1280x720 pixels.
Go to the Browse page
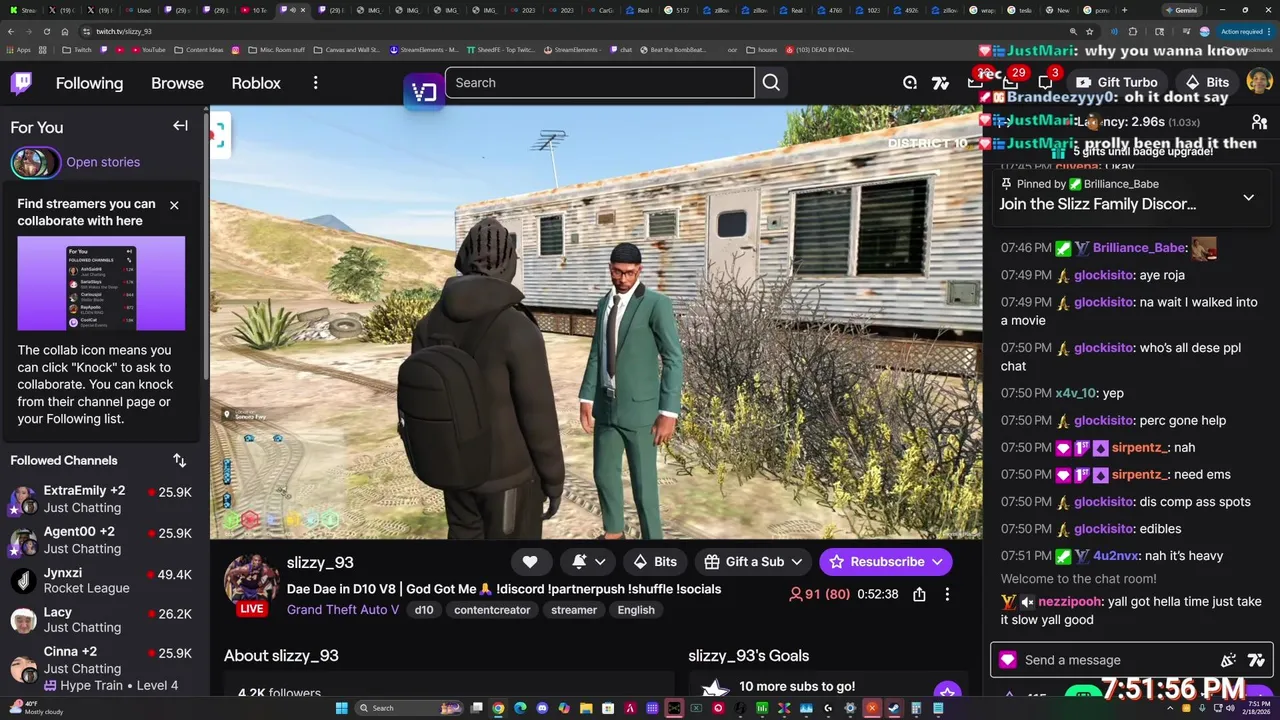[x=177, y=83]
